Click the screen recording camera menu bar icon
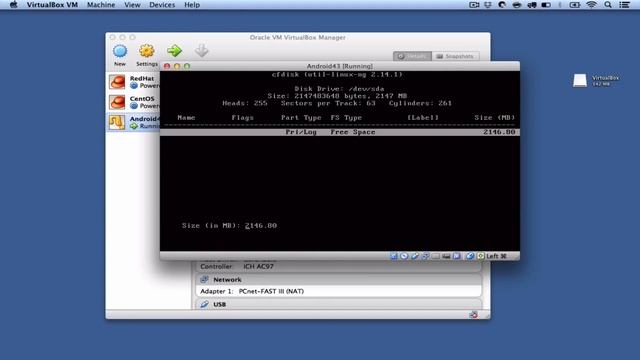This screenshot has height=360, width=640. coord(474,5)
